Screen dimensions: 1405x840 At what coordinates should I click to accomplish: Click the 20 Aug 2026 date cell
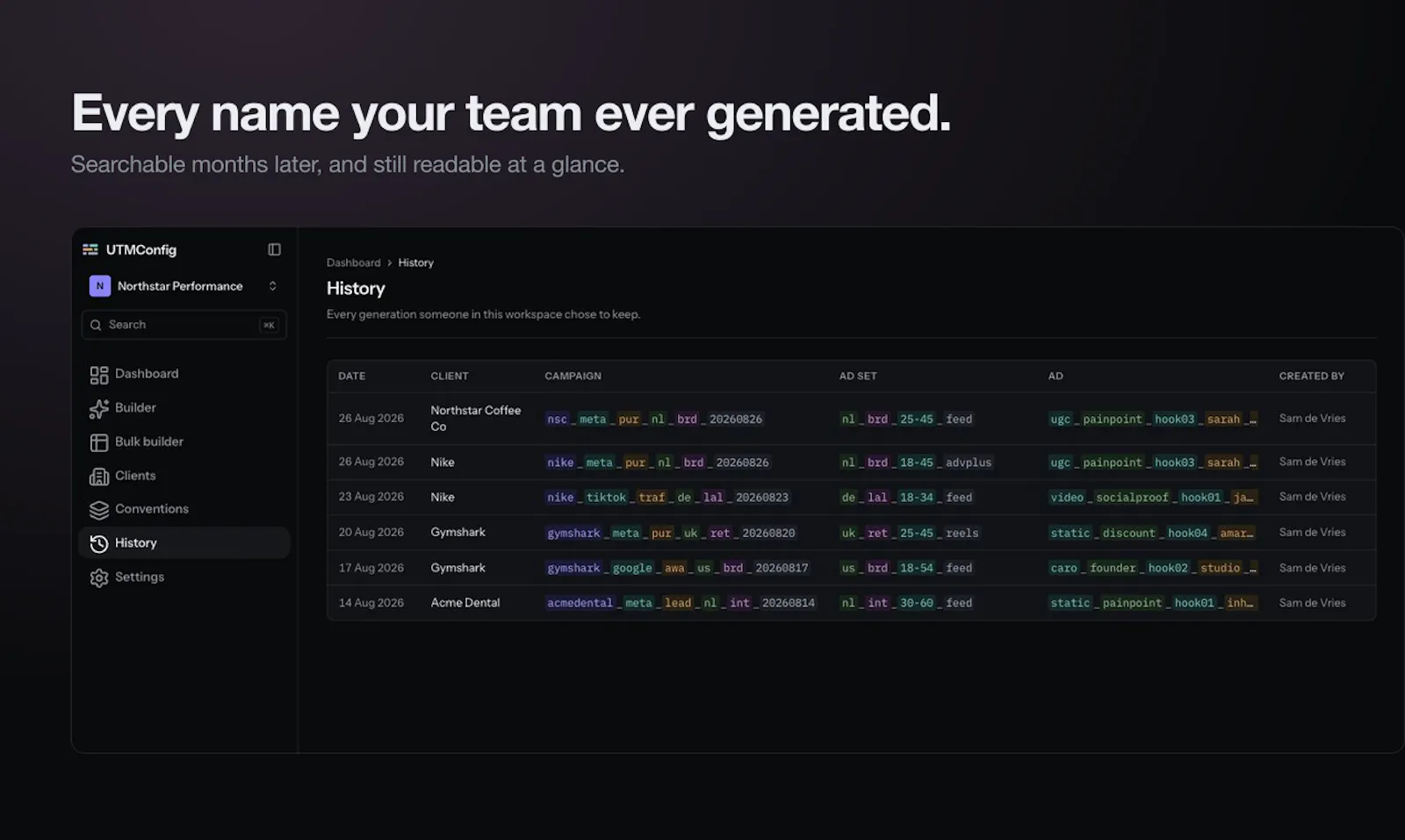point(371,532)
